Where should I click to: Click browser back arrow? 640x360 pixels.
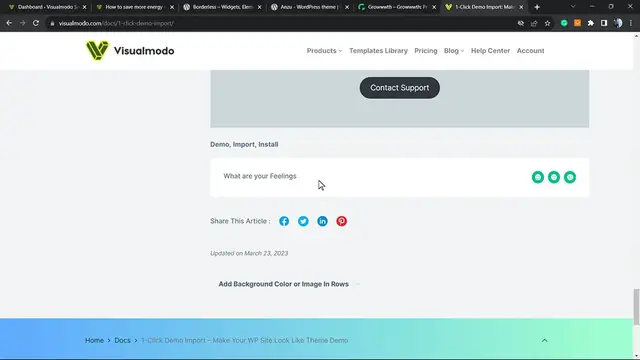pyautogui.click(x=9, y=23)
